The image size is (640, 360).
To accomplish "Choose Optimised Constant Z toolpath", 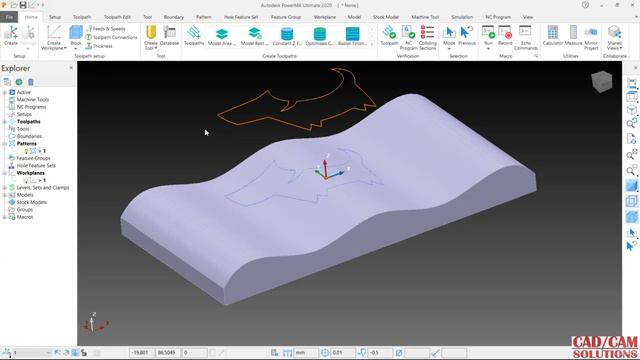I will point(320,36).
